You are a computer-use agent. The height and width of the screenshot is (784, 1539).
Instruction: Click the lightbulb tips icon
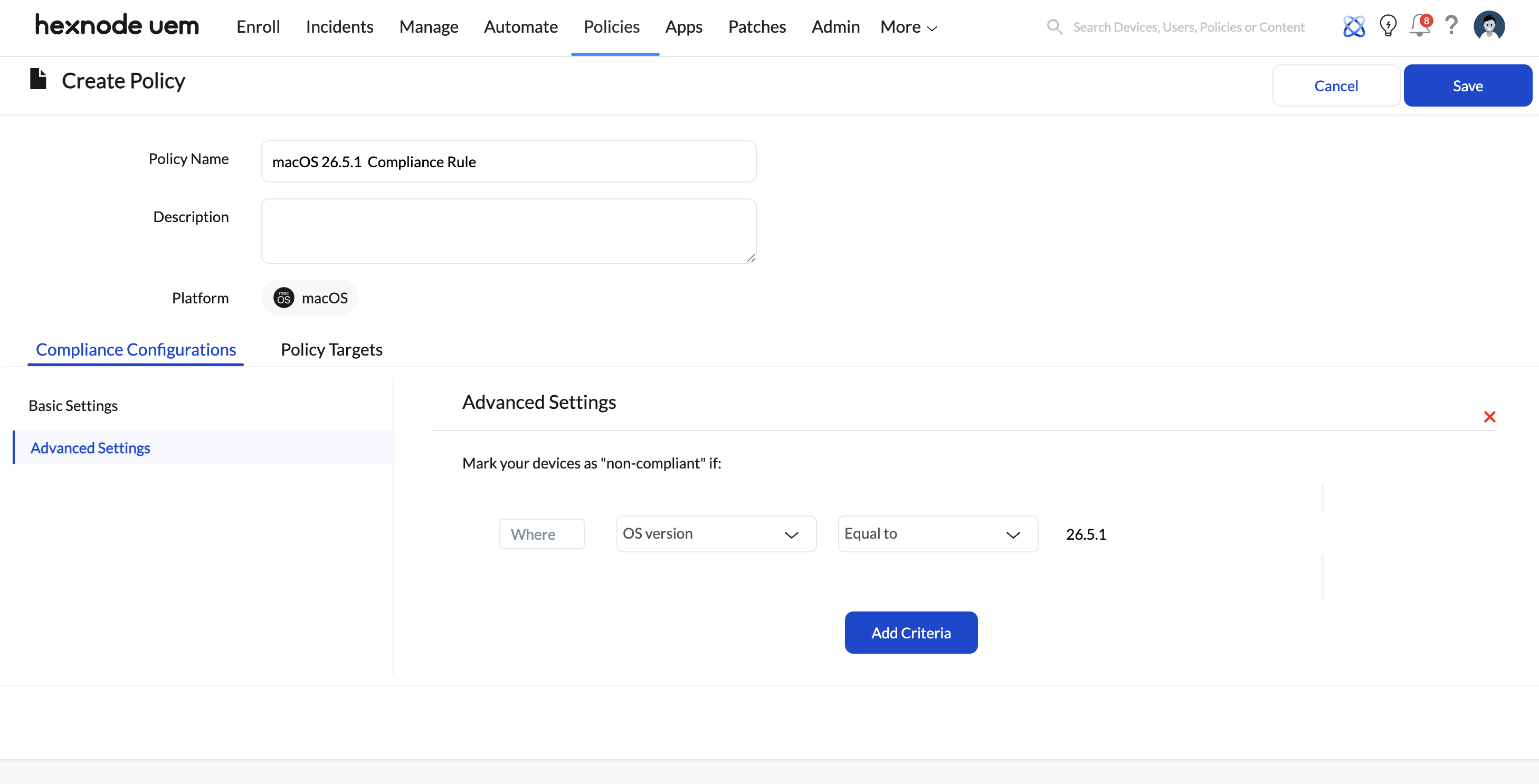(1388, 26)
